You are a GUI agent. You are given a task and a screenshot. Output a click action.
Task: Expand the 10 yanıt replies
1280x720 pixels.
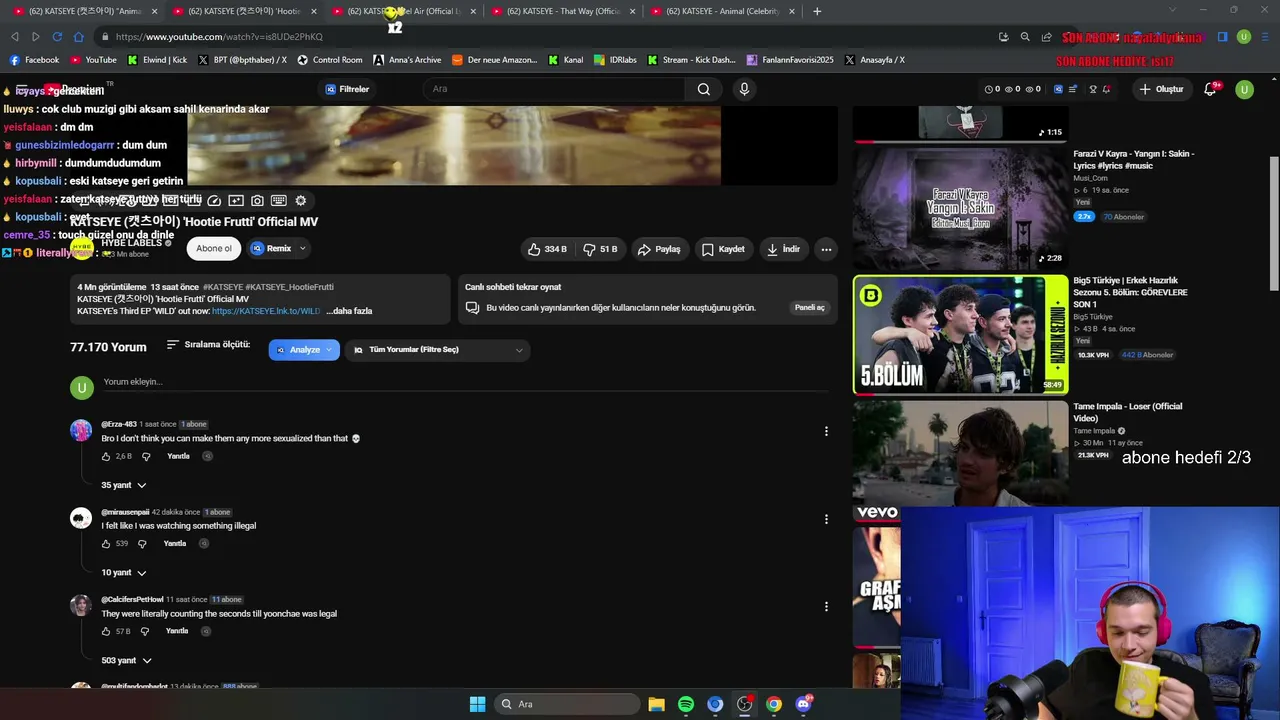[x=124, y=573]
